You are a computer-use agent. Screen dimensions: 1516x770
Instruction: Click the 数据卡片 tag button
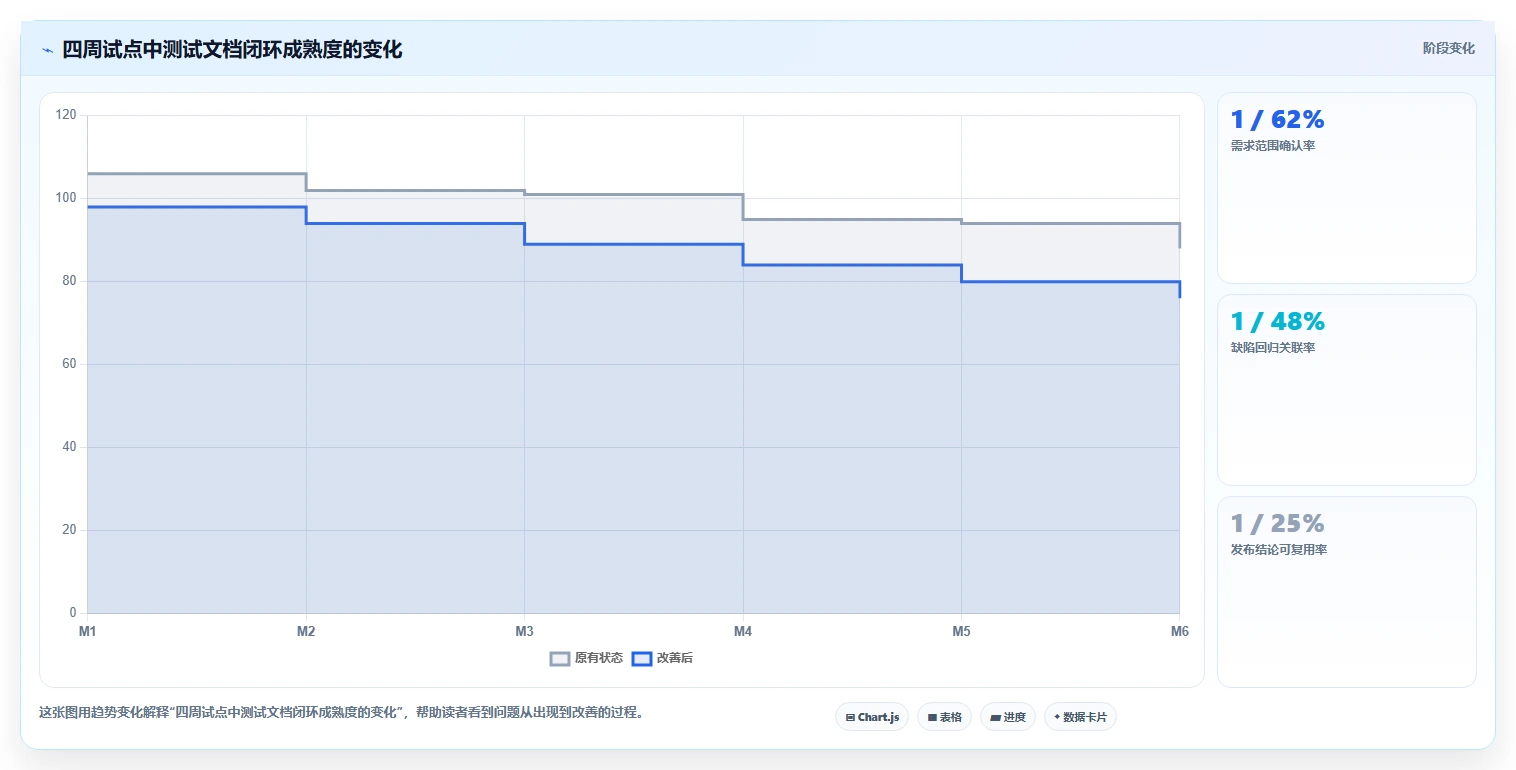(1080, 717)
